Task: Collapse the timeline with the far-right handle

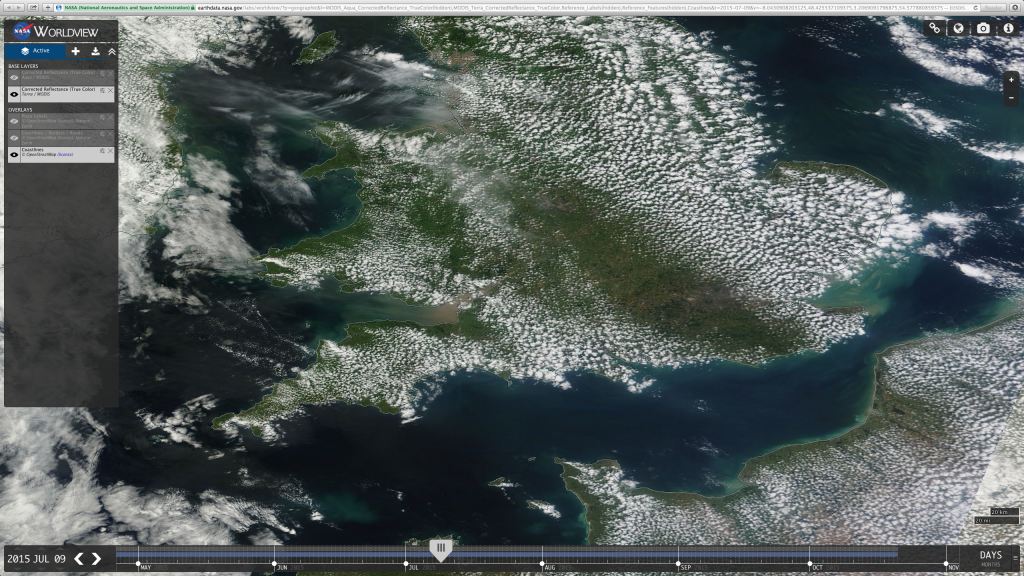Action: pos(1016,558)
